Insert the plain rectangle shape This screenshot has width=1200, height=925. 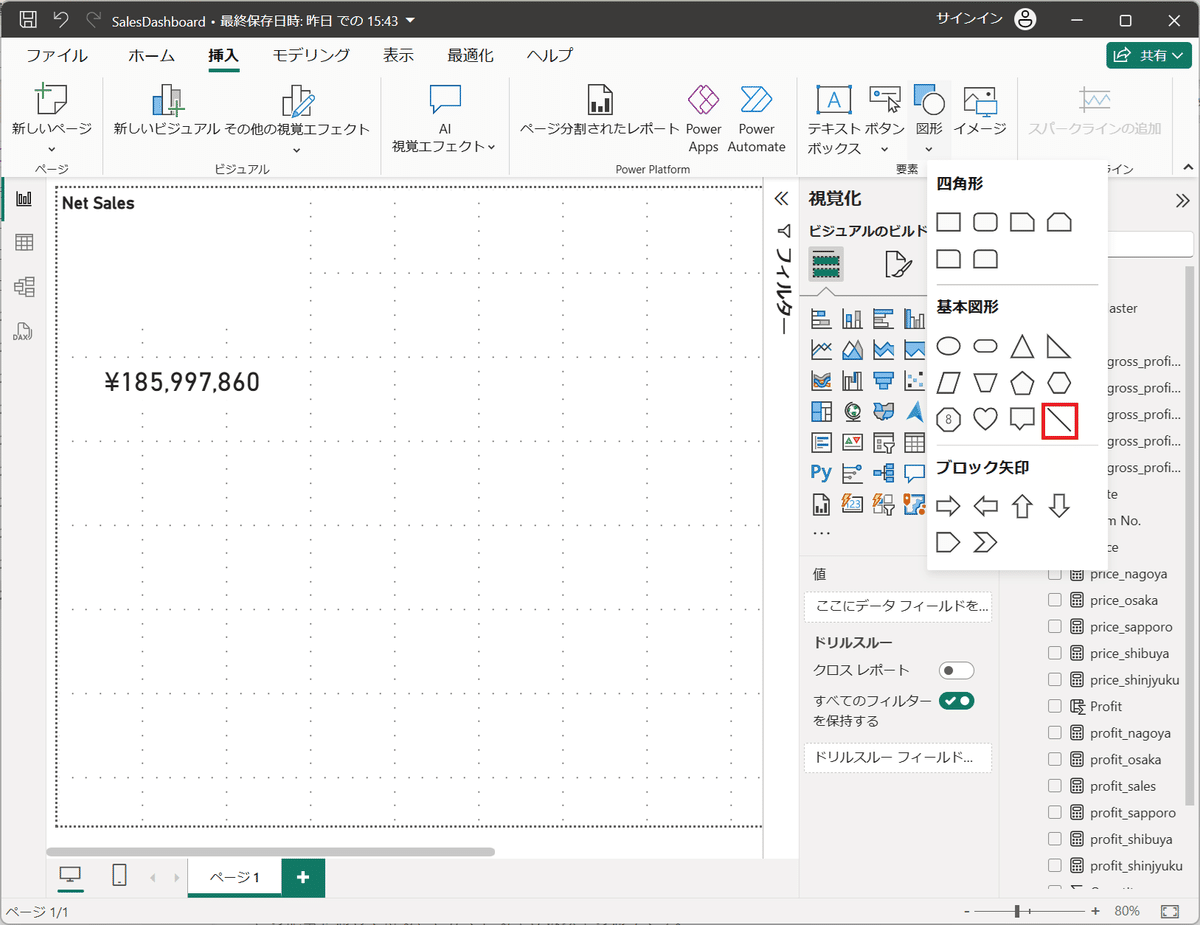tap(948, 222)
